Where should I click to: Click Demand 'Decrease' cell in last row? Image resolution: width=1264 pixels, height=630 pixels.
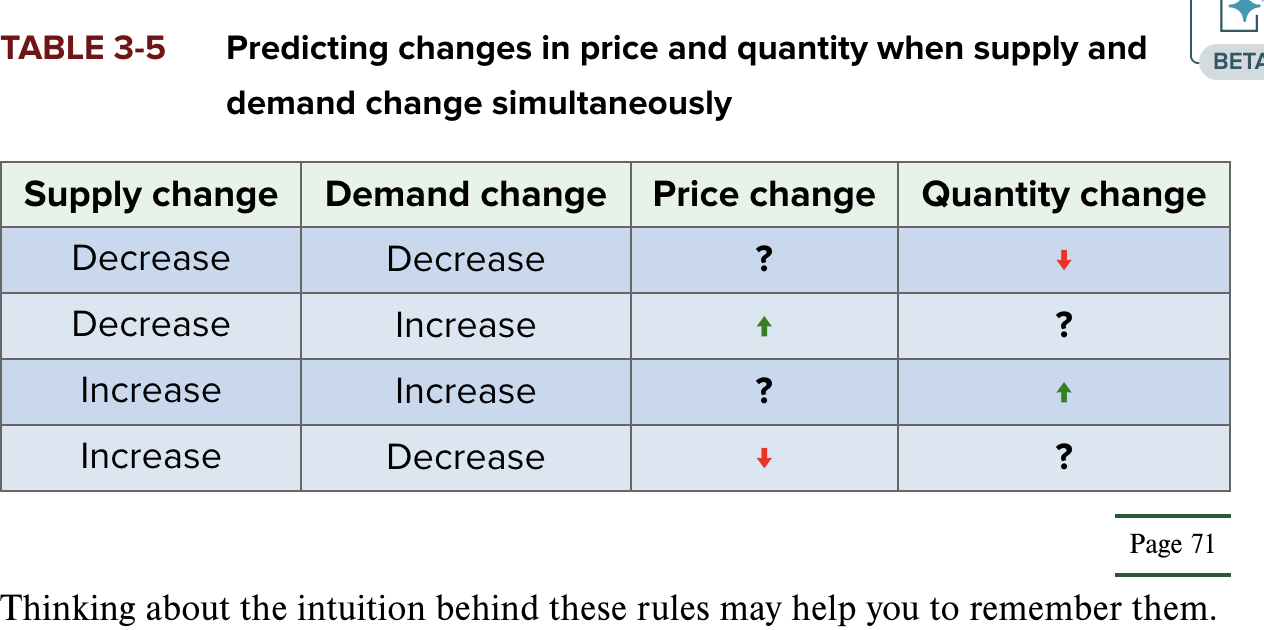coord(466,457)
